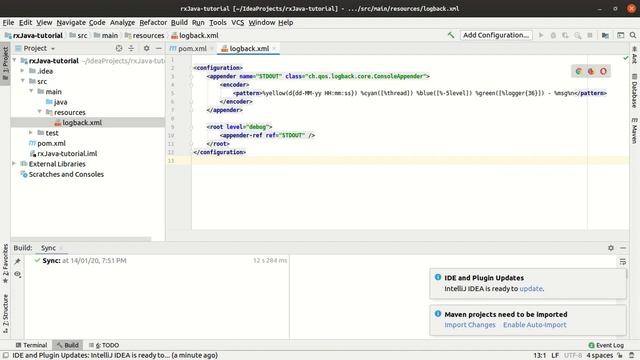
Task: Open the Ant tool window
Action: click(634, 55)
